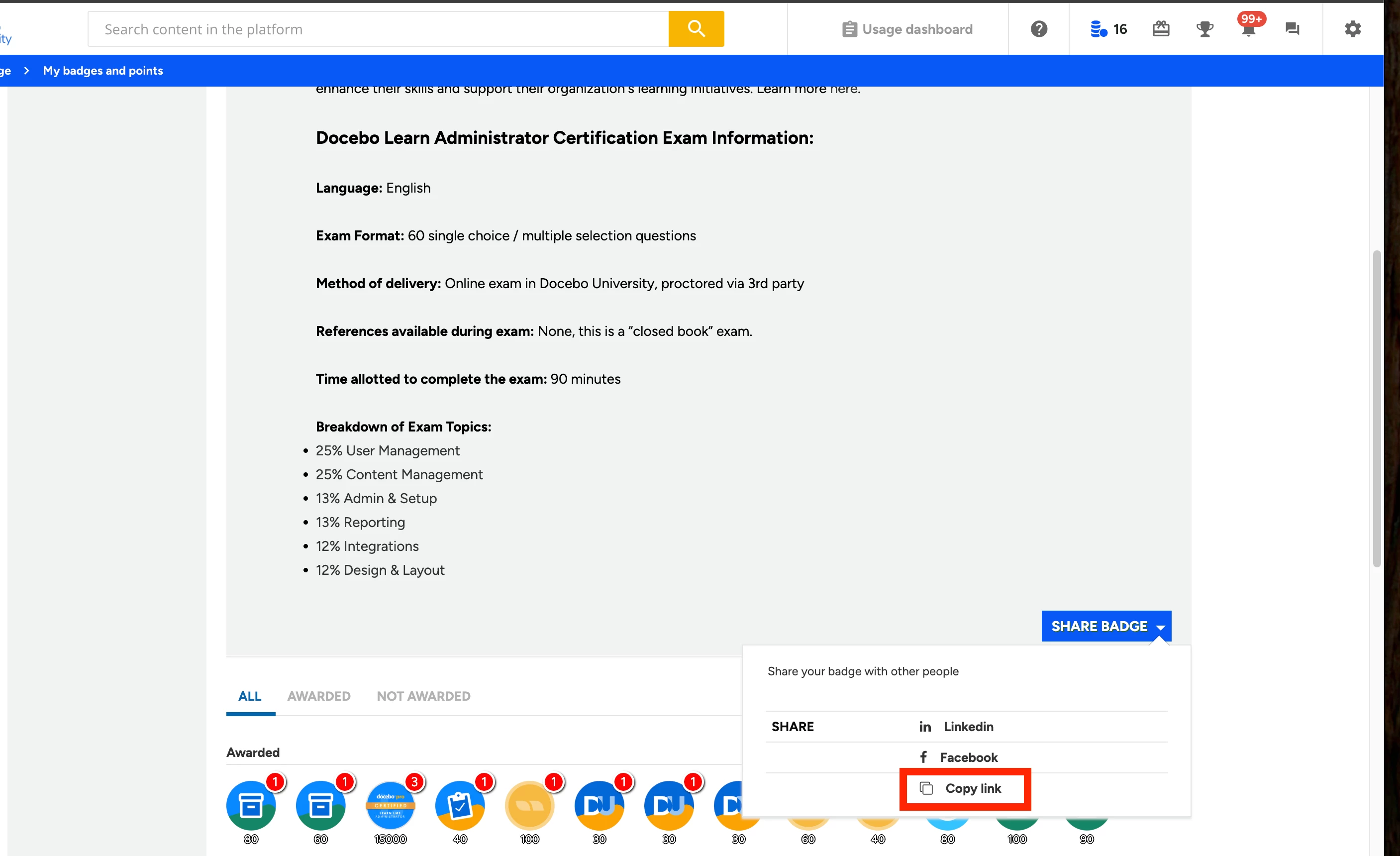This screenshot has width=1400, height=856.
Task: Click the yellow search magnifier button
Action: click(696, 28)
